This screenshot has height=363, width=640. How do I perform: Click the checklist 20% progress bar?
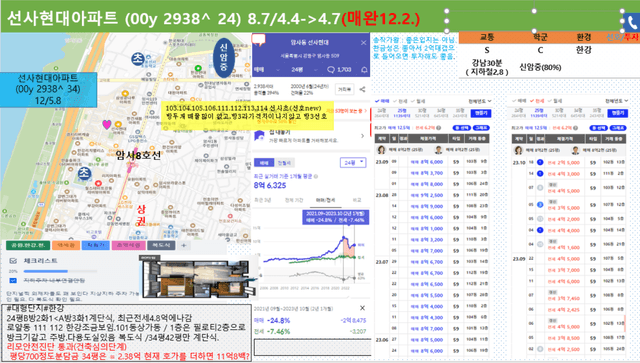click(x=60, y=271)
